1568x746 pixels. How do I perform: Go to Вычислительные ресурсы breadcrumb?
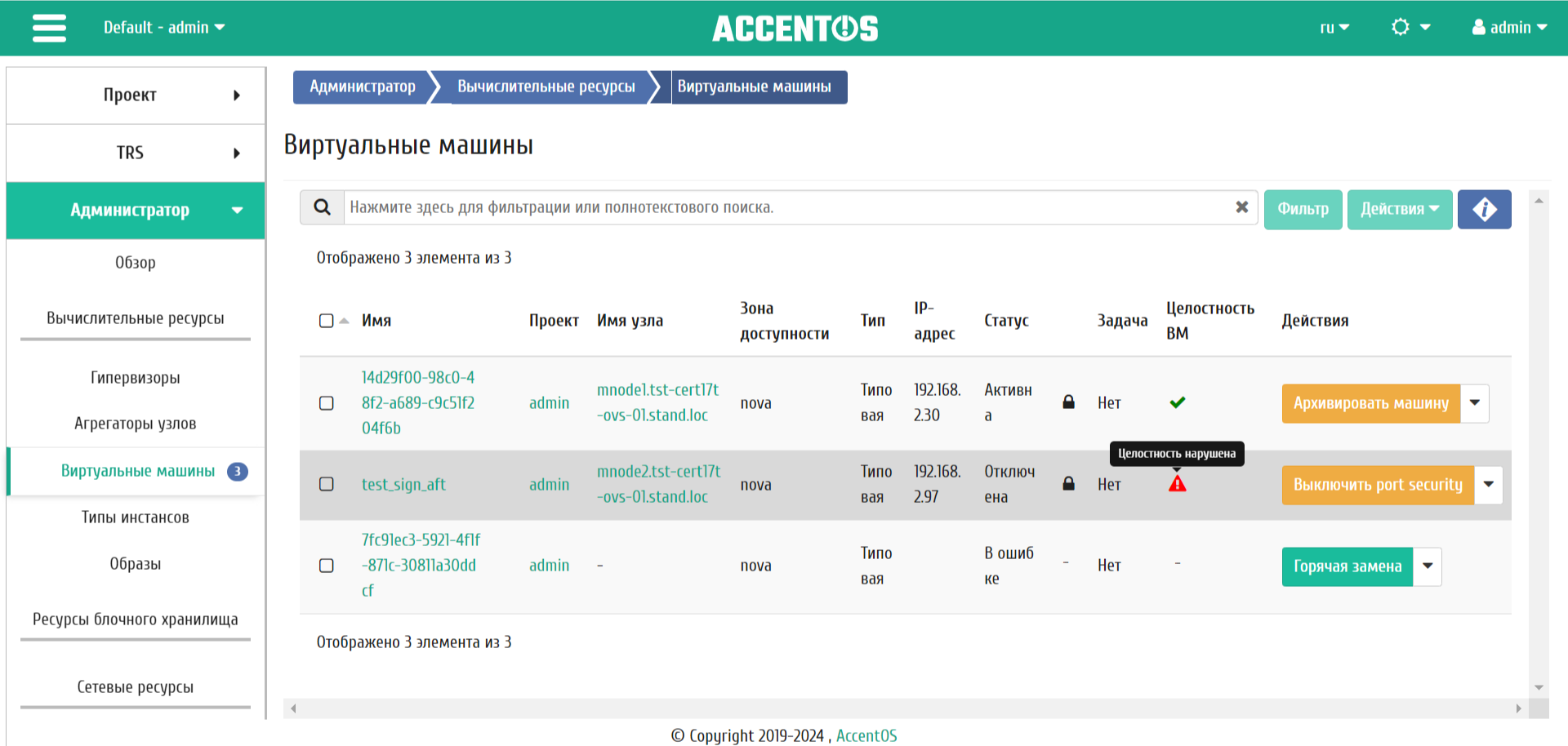click(546, 87)
